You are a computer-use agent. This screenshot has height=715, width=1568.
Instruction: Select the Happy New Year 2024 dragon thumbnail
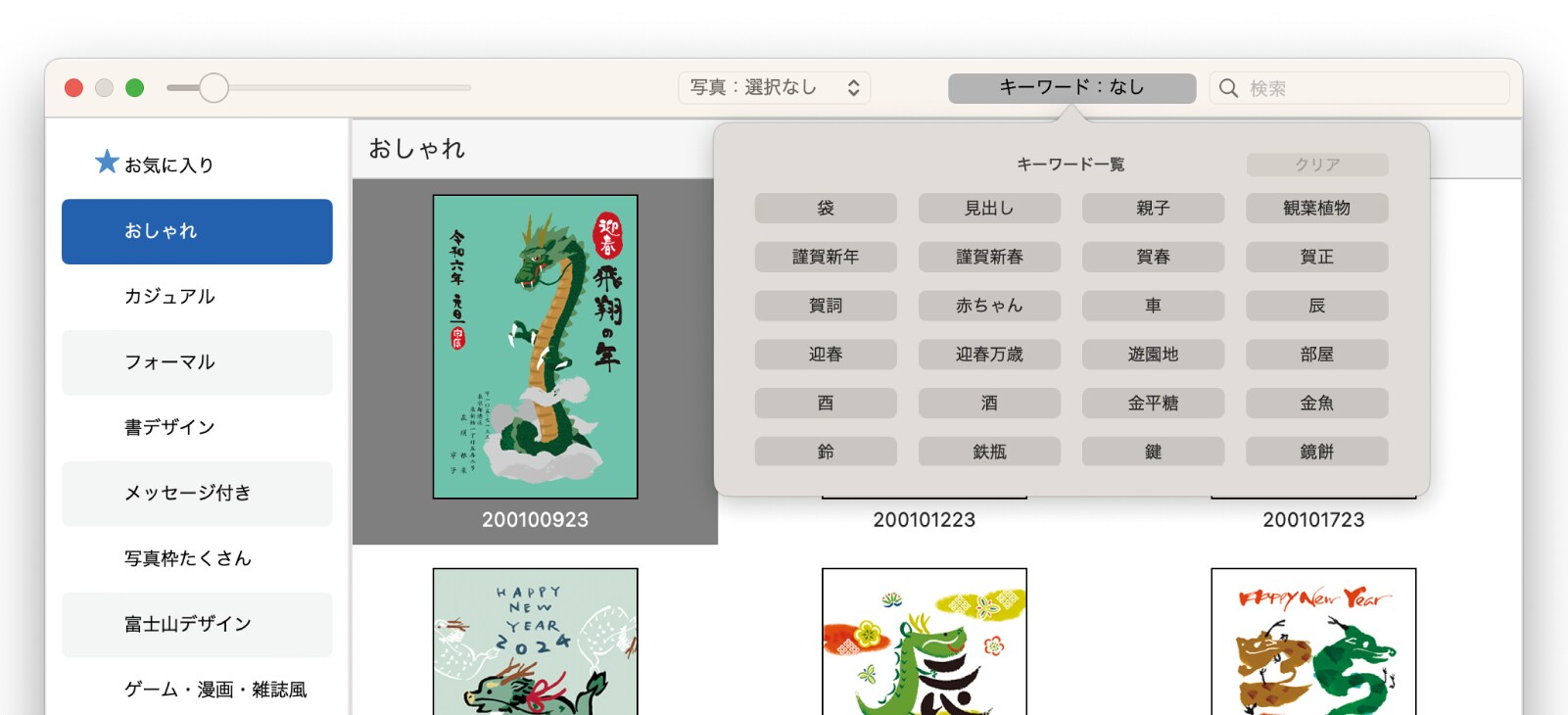point(536,642)
